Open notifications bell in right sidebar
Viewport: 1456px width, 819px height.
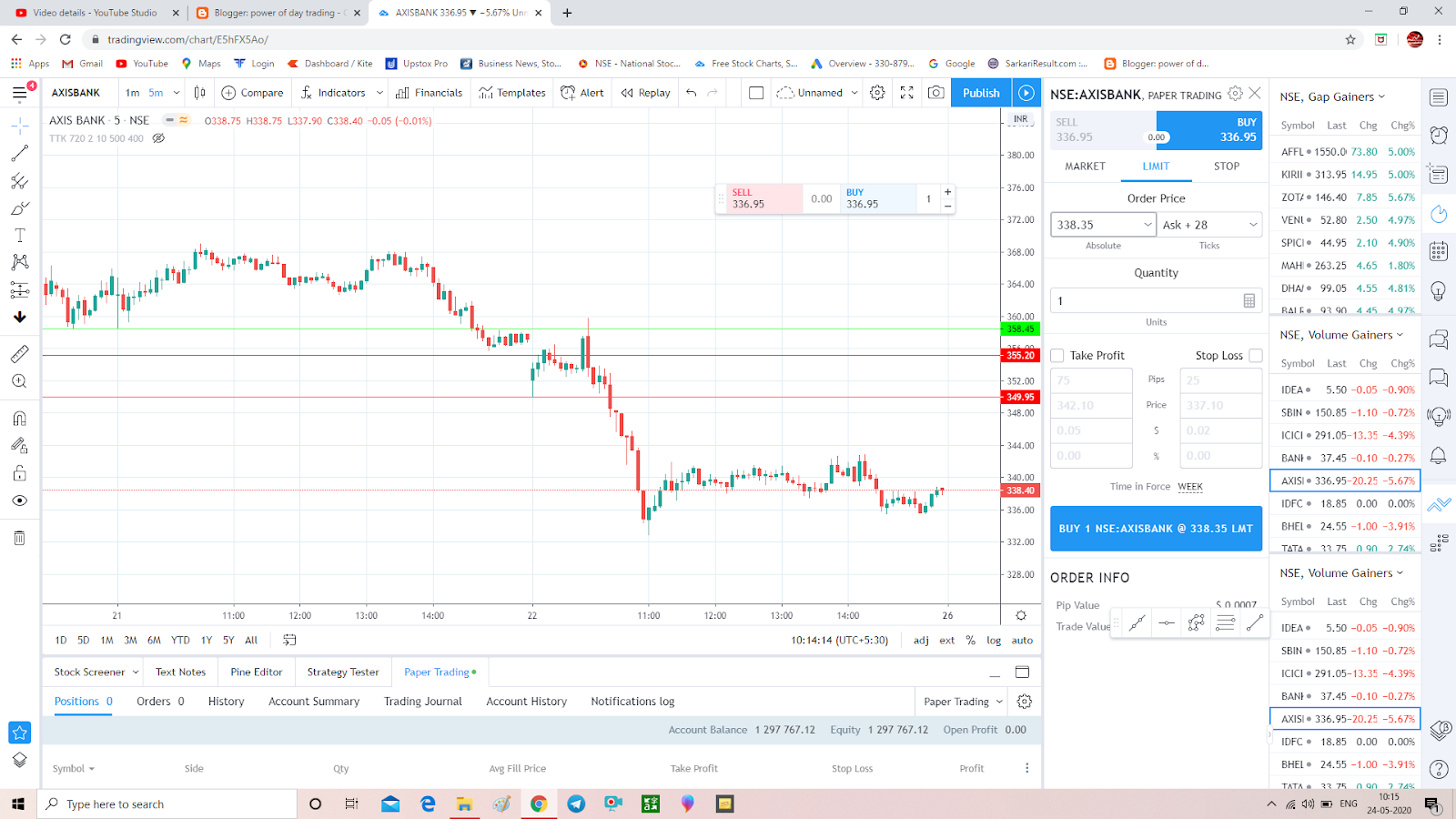point(1439,455)
